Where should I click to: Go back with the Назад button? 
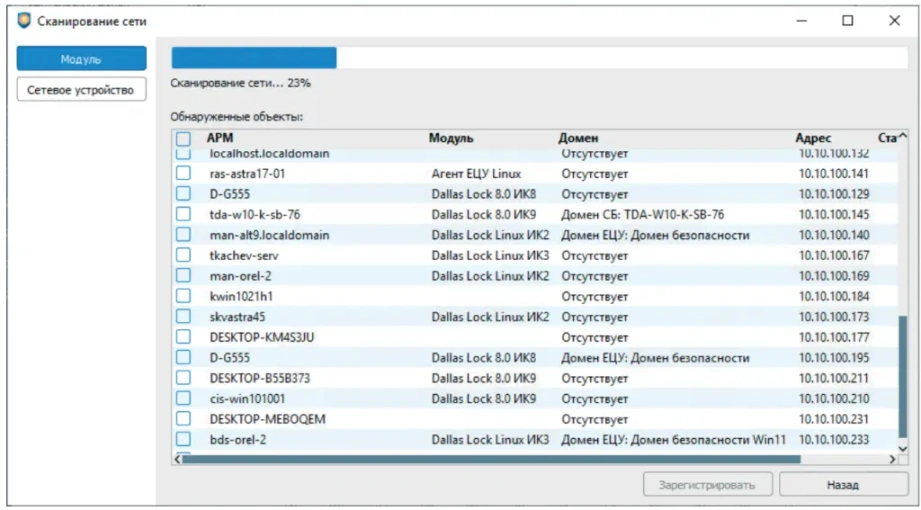[x=843, y=485]
